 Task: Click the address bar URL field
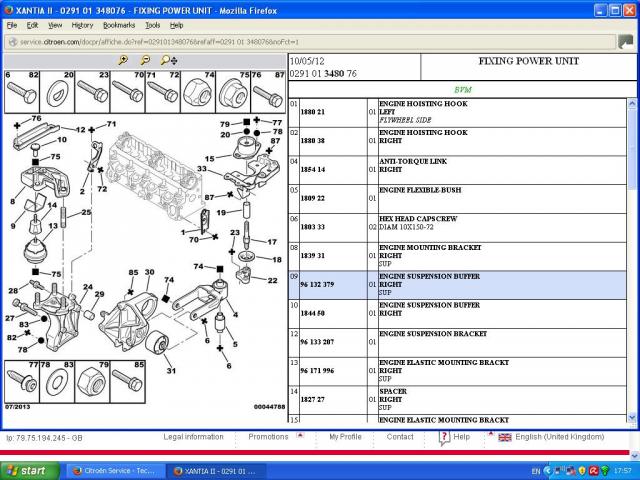point(310,42)
